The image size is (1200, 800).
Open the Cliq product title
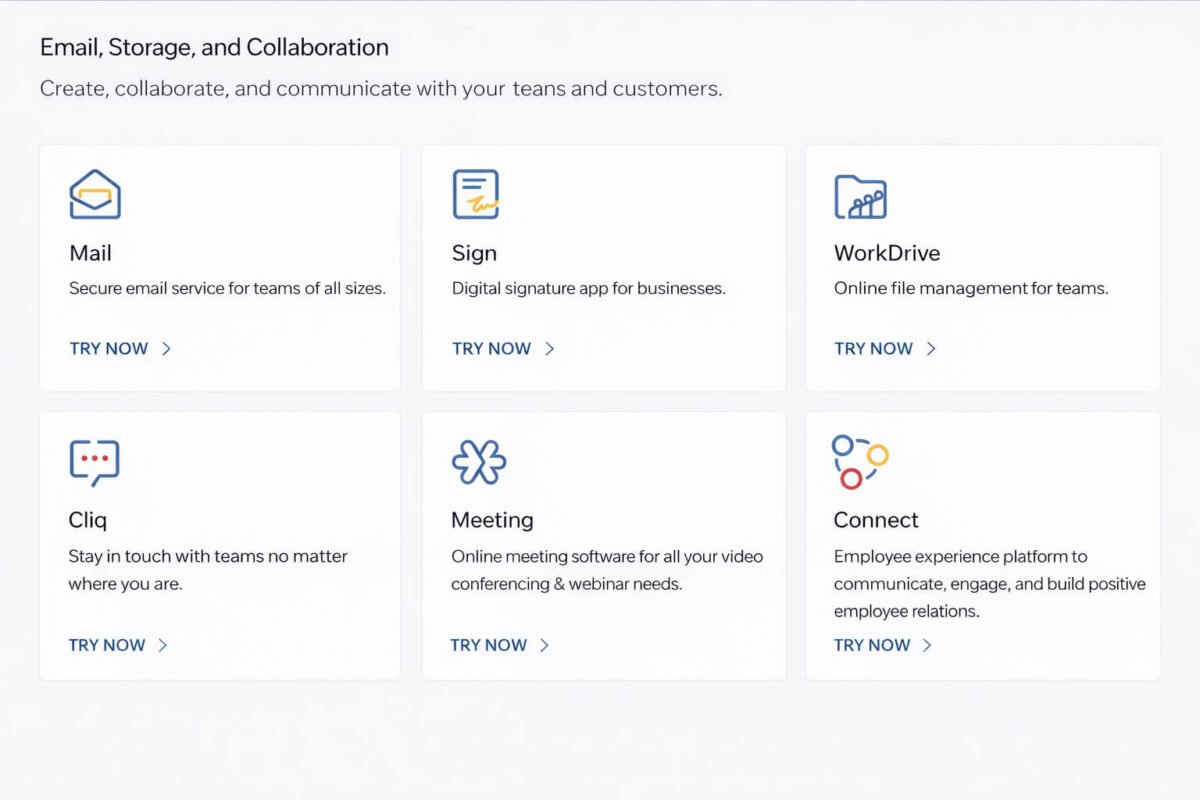[88, 520]
